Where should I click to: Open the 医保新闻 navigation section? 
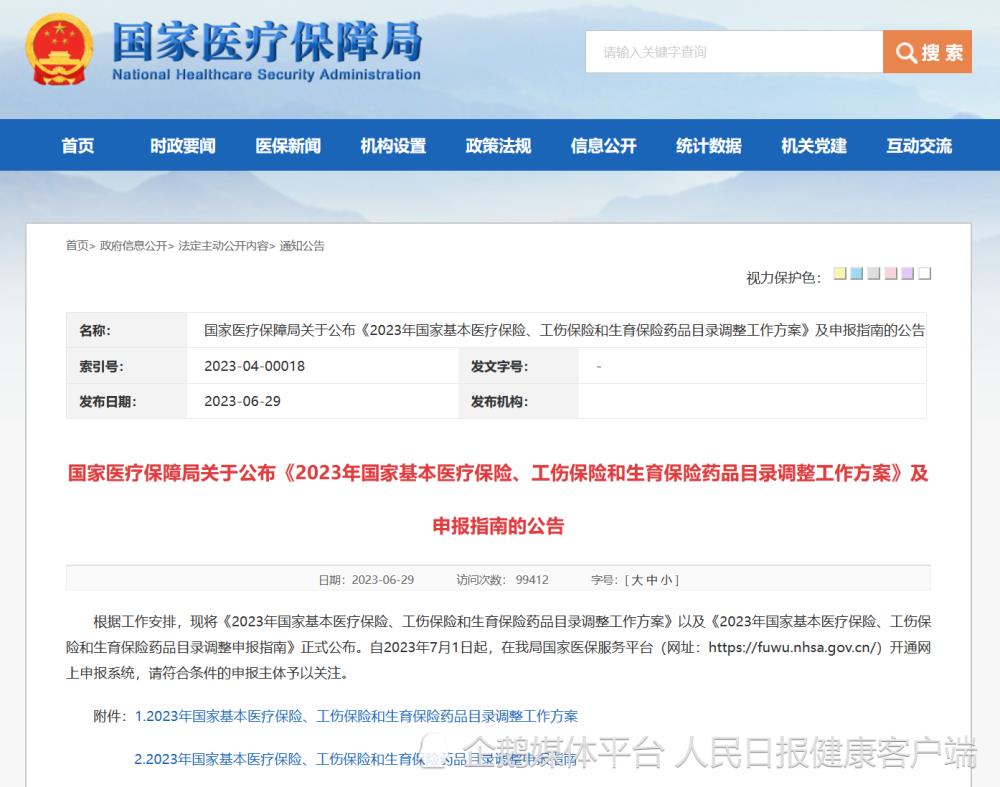288,145
